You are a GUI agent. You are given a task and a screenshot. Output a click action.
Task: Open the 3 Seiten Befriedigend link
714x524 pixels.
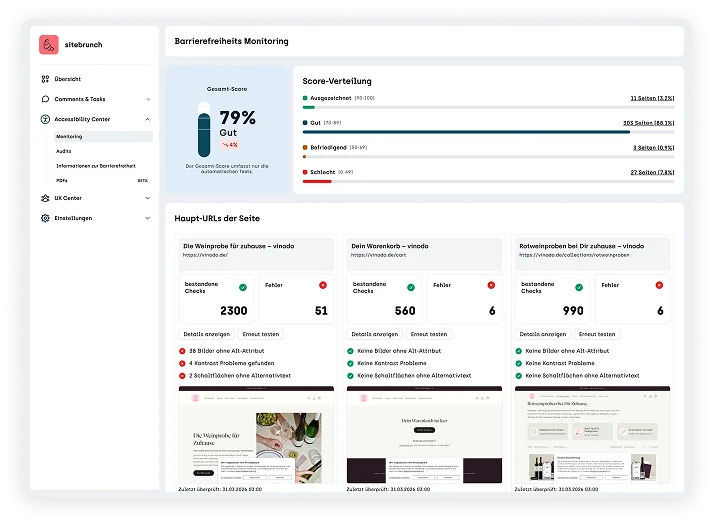(x=653, y=148)
